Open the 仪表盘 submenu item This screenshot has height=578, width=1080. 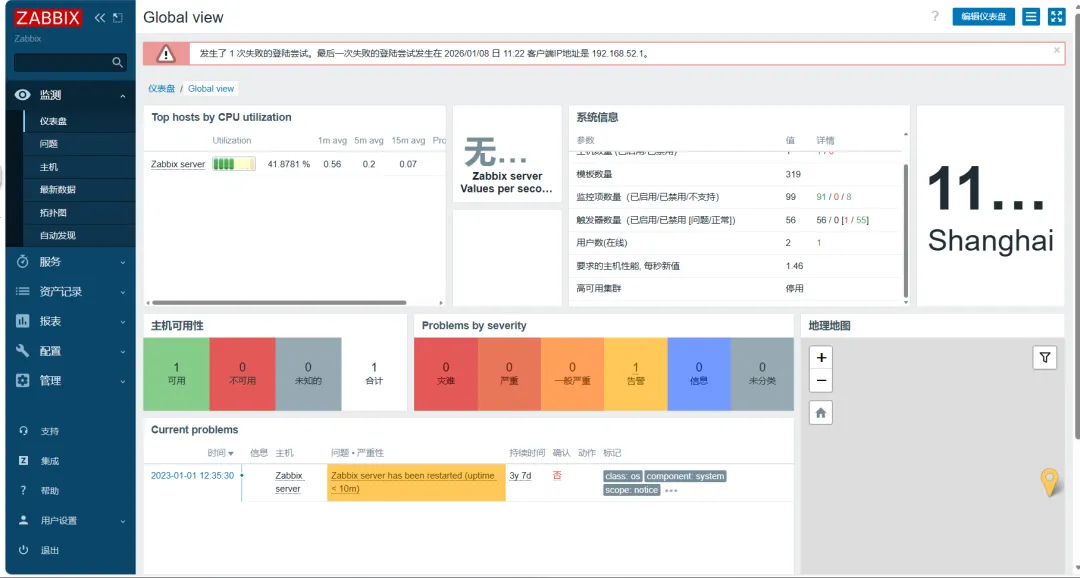coord(53,121)
